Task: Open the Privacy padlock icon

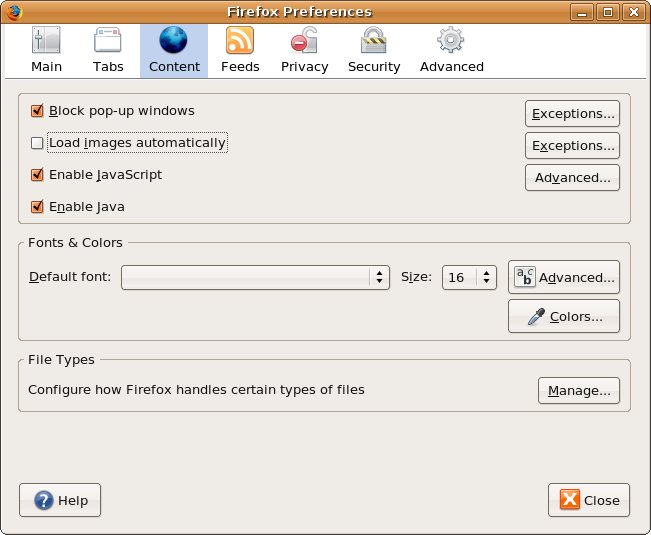Action: point(304,40)
